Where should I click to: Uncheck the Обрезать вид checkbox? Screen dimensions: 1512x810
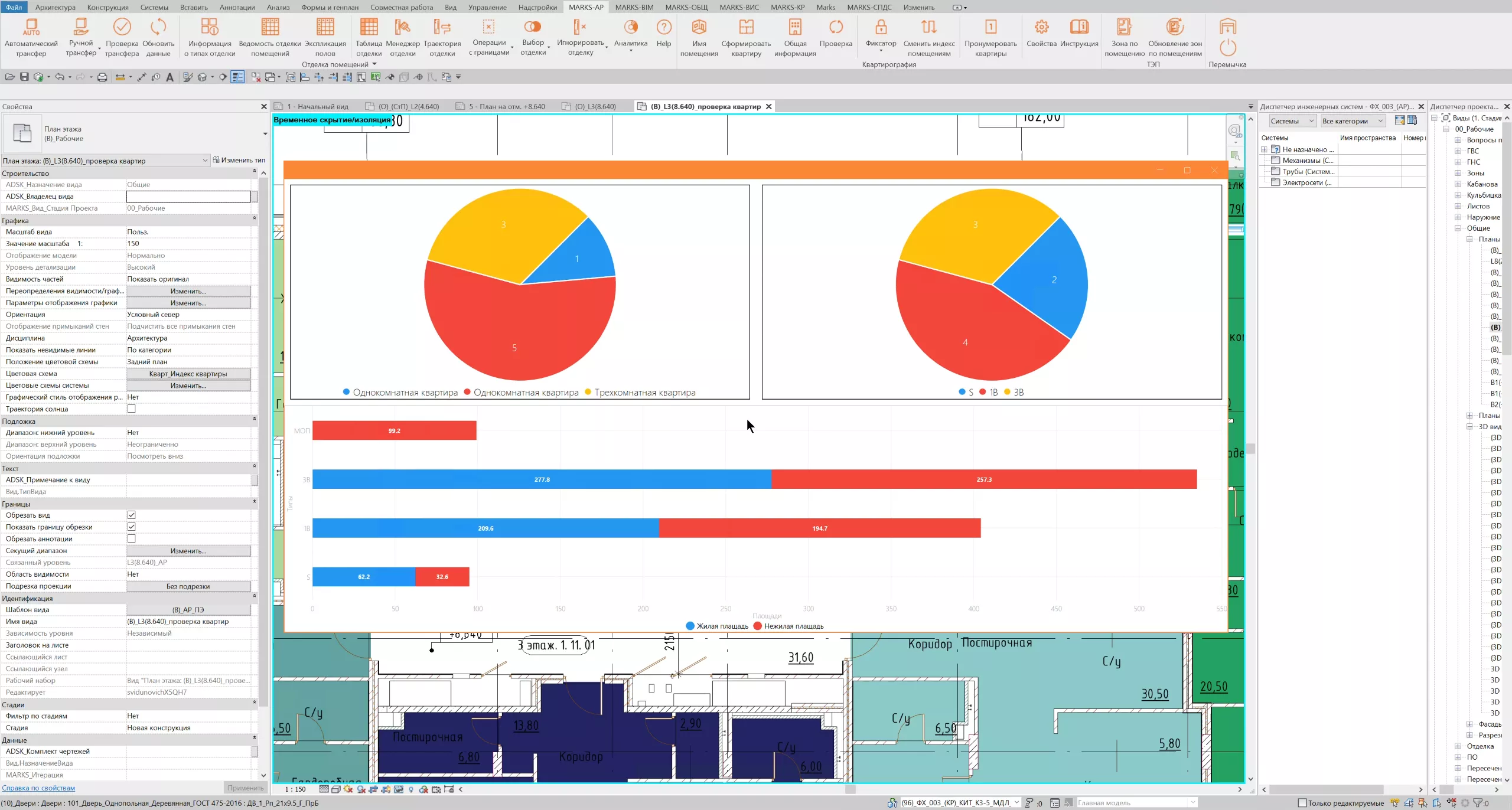(132, 515)
